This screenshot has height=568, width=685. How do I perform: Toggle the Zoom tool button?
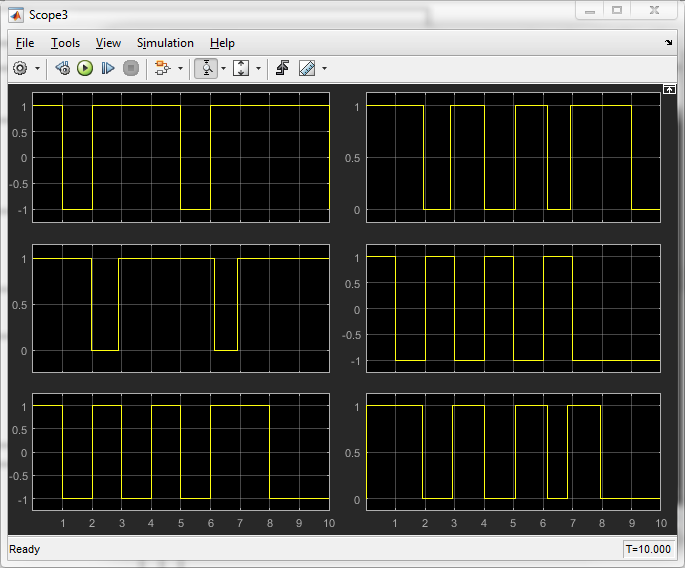[x=206, y=68]
